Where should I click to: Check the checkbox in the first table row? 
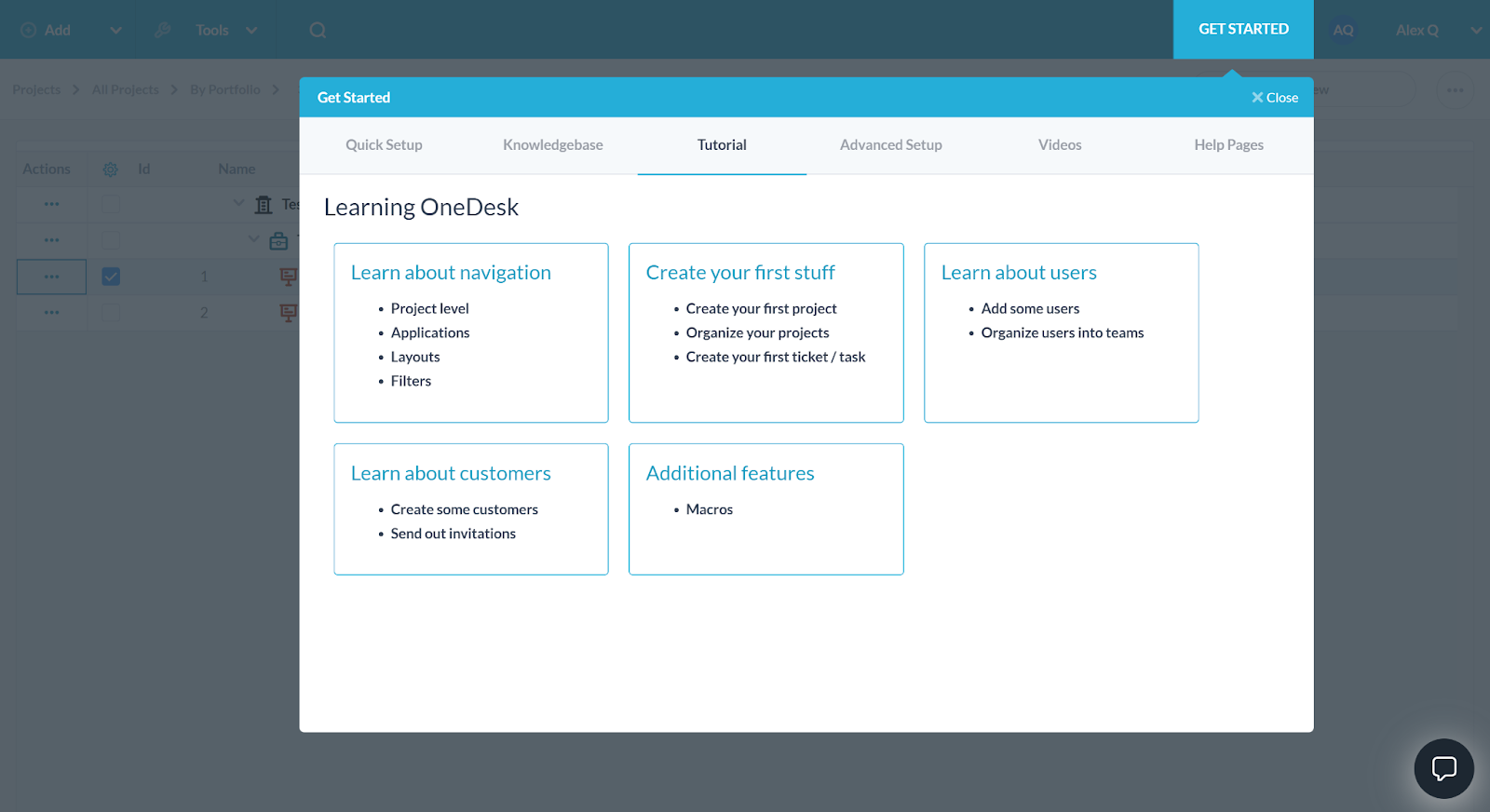(x=111, y=204)
